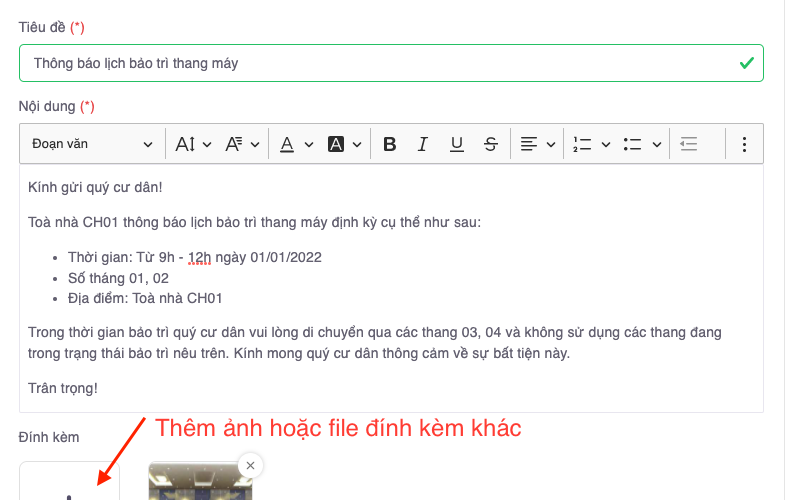Click the add attachment upload box

click(69, 485)
